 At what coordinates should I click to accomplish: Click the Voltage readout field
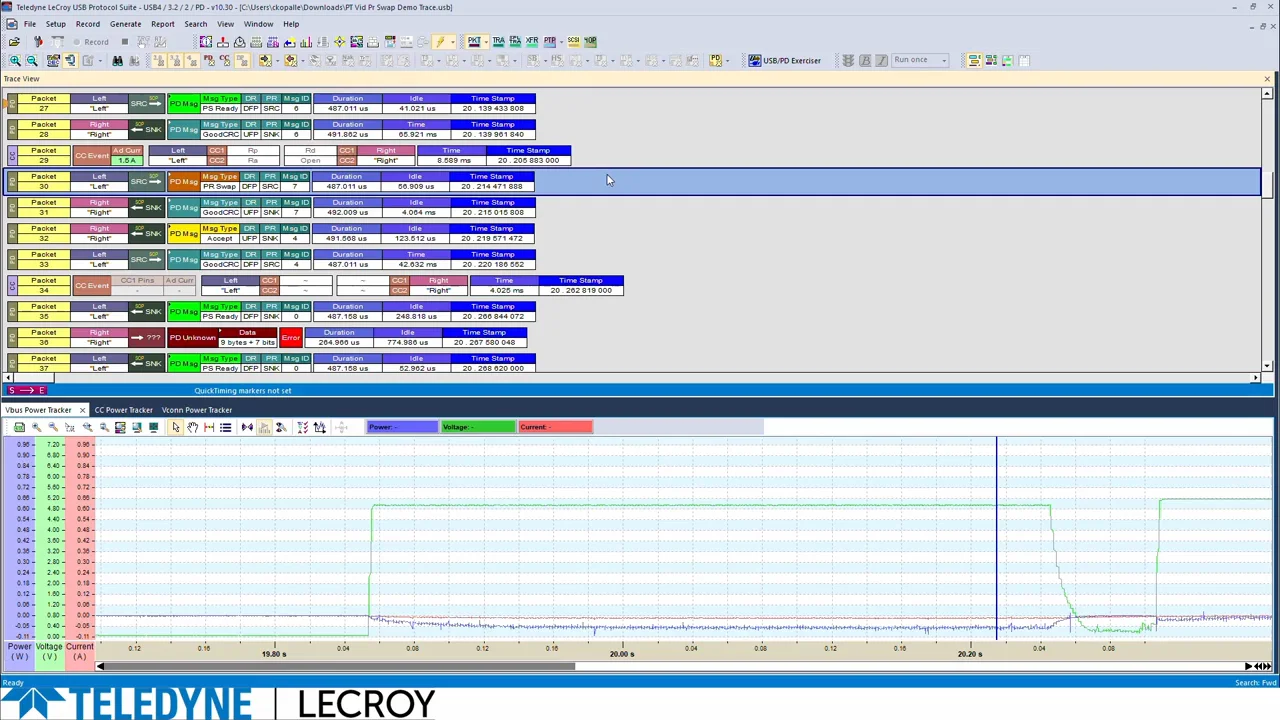point(478,427)
